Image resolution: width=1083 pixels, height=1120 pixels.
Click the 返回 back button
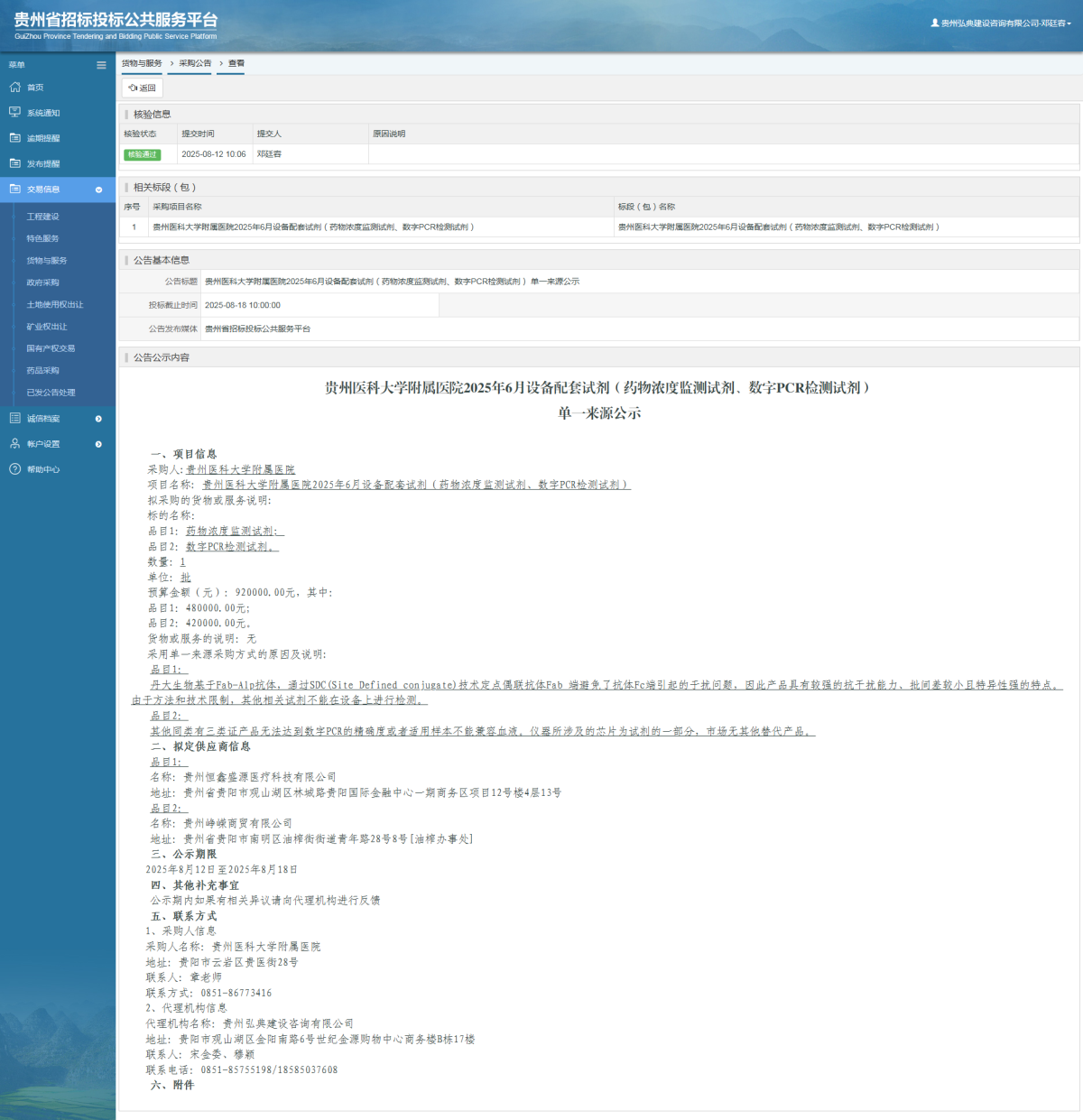point(142,88)
